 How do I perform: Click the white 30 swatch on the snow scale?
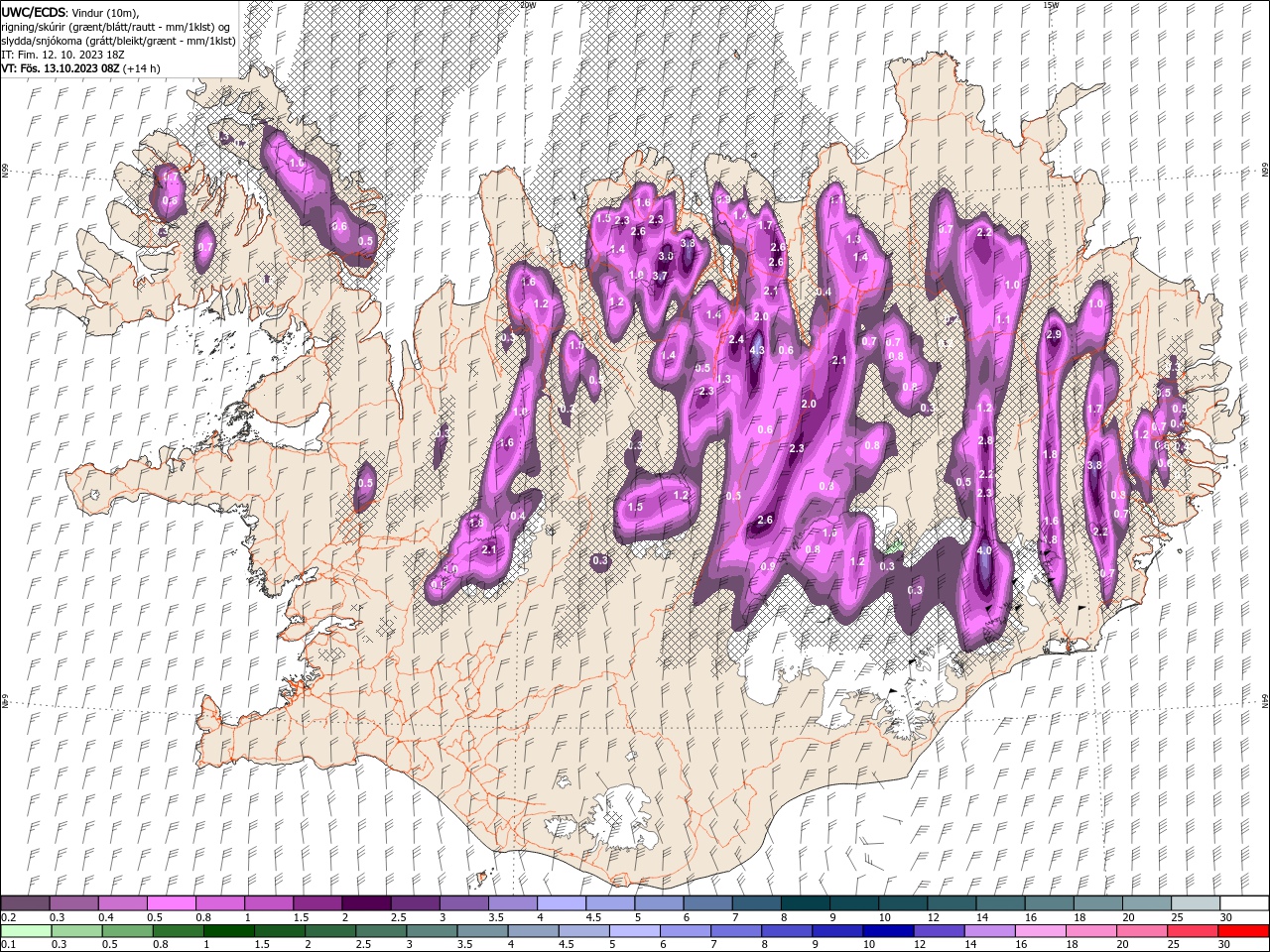coord(1244,902)
